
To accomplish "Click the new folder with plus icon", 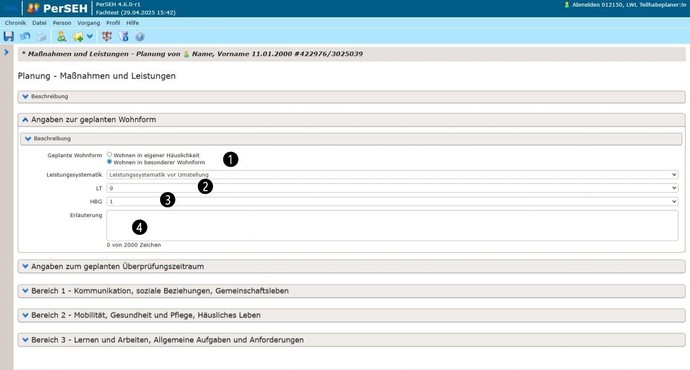I will tap(78, 37).
